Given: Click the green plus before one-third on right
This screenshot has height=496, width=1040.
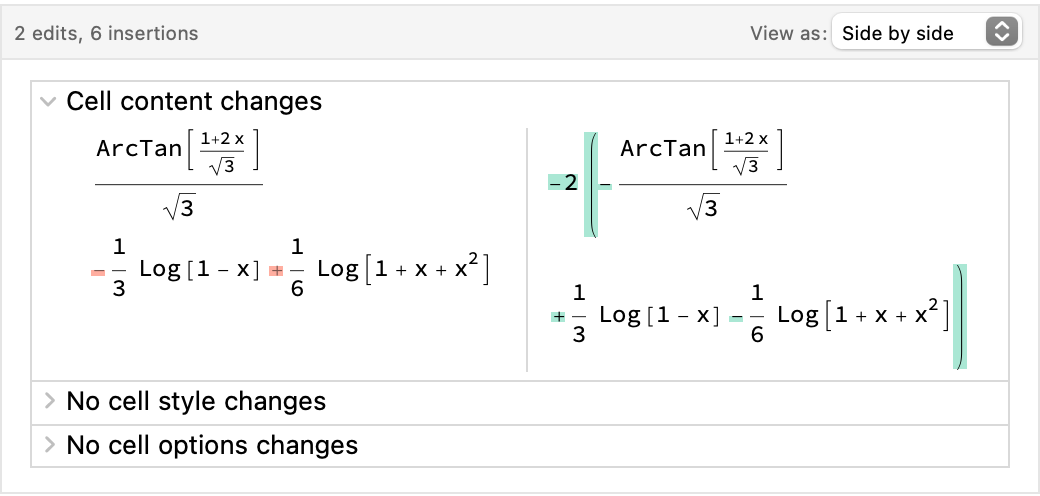Looking at the screenshot, I should pos(558,317).
